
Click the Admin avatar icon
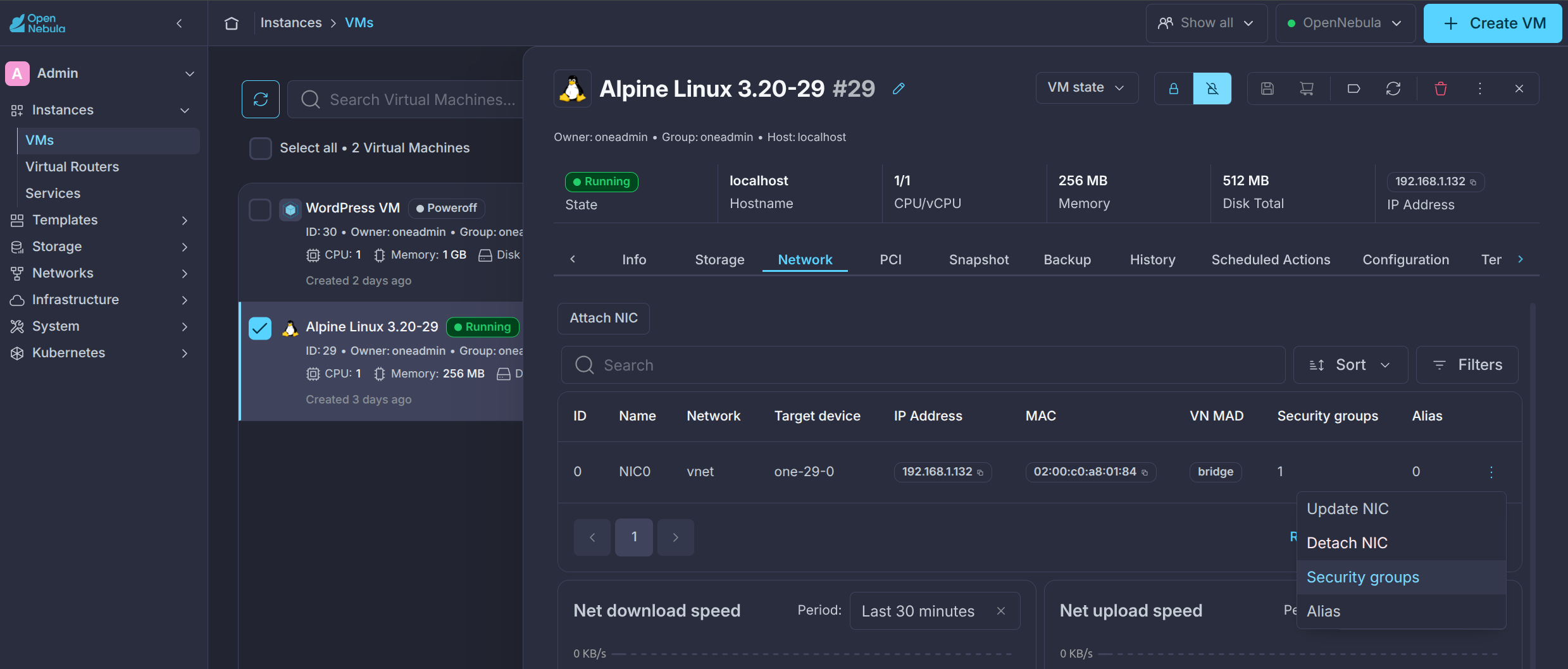(x=17, y=73)
